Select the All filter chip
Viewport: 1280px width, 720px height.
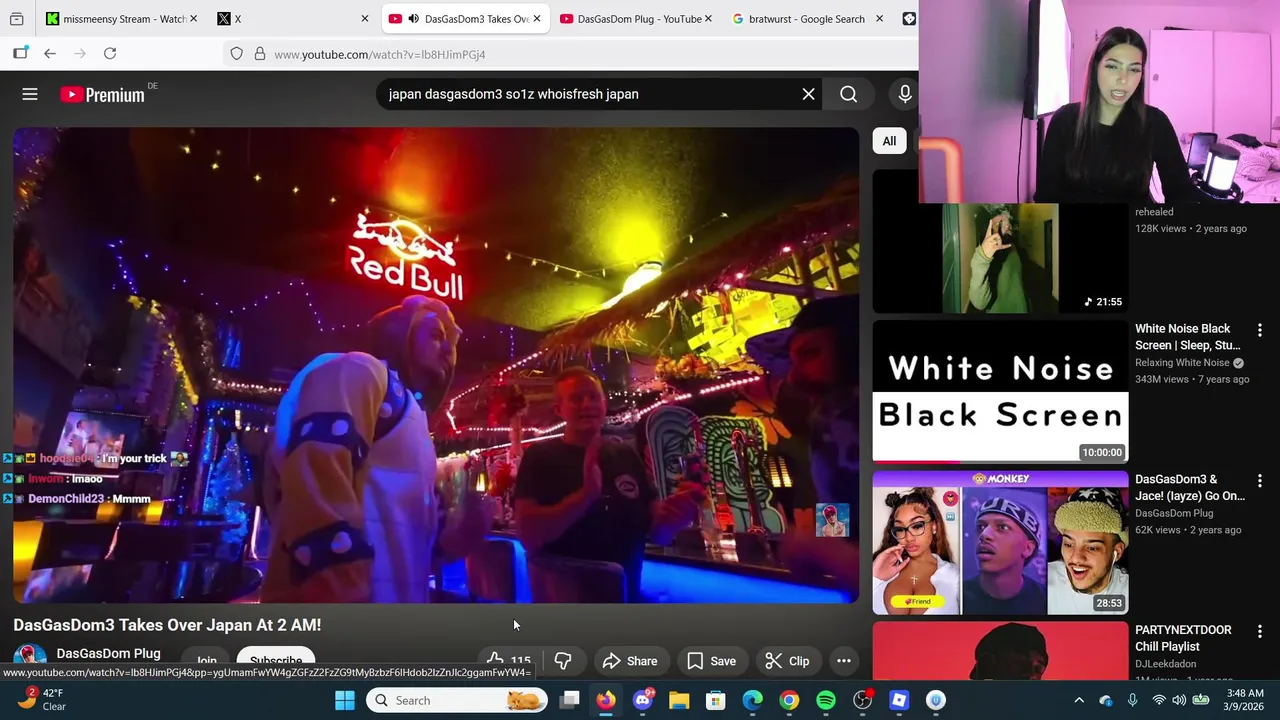pos(889,141)
